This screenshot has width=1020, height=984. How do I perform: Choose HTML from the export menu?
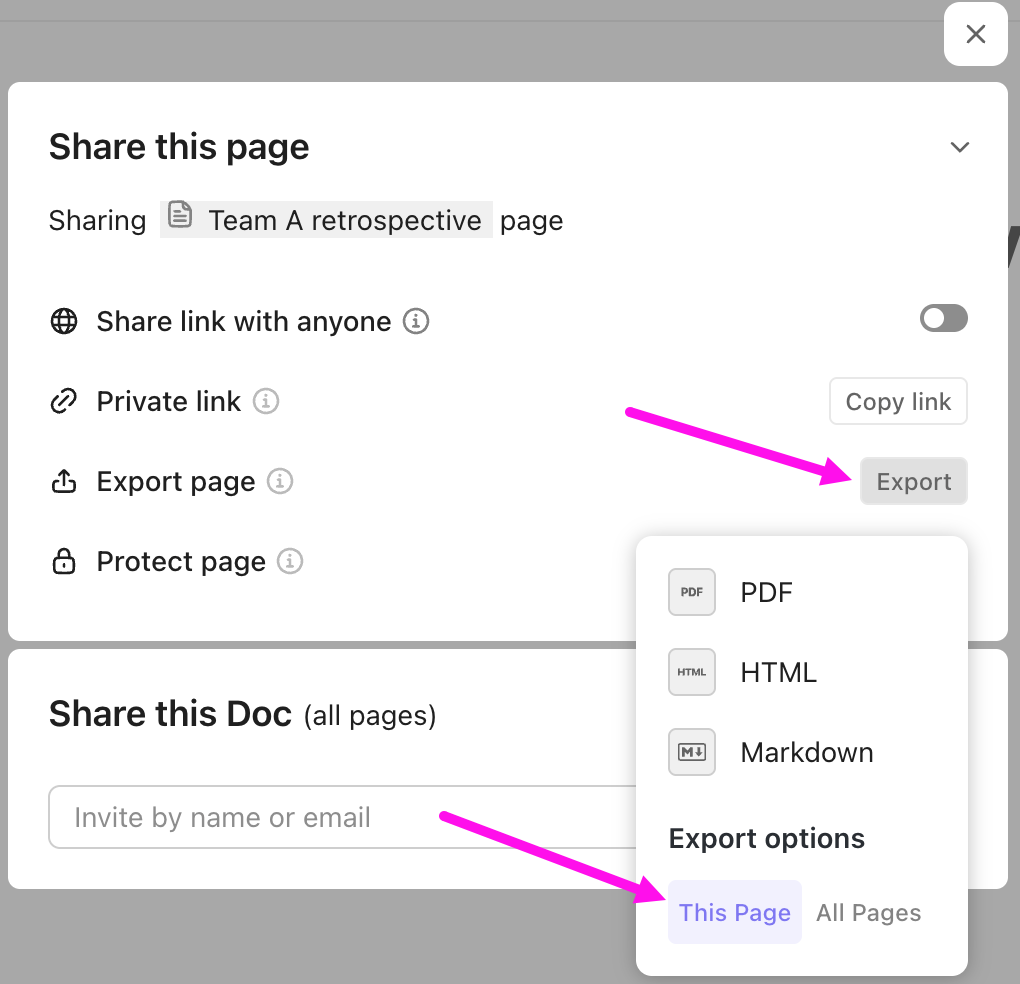pos(778,672)
